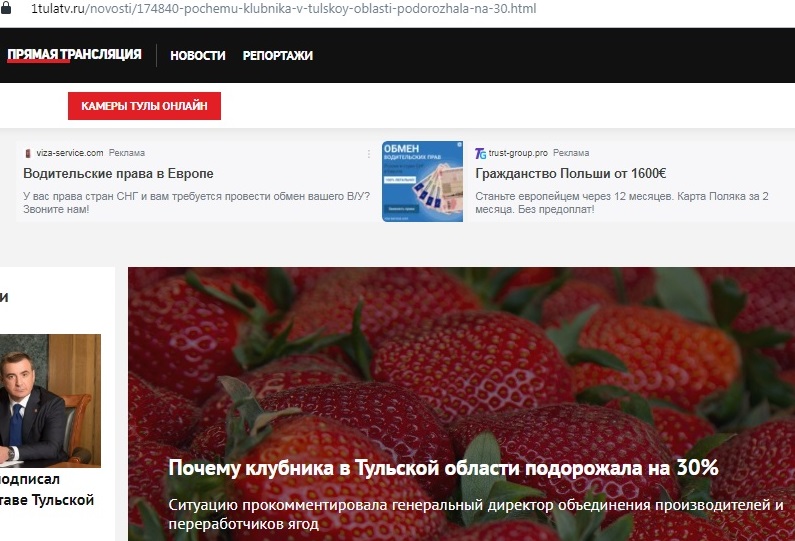Open the РЕПОРТАЖИ section
795x541 pixels.
(277, 55)
